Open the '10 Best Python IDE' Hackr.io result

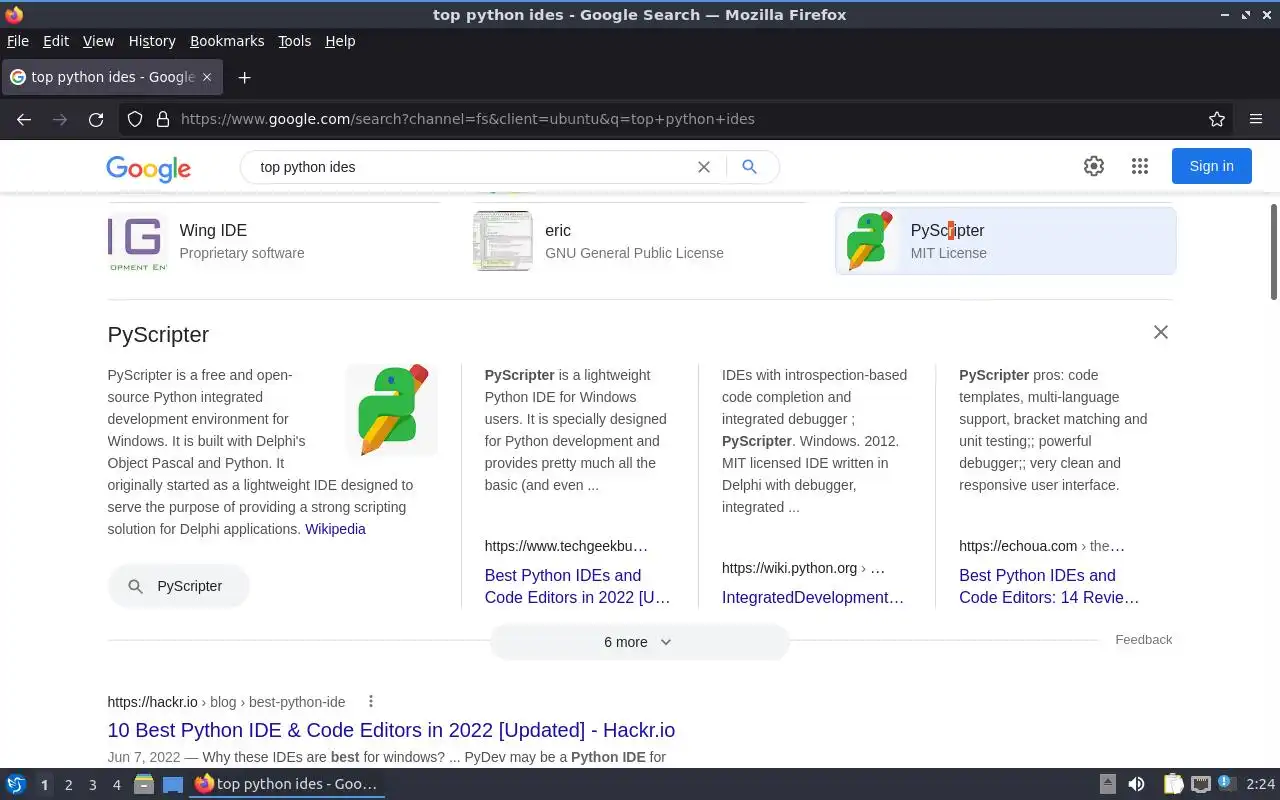(x=391, y=730)
